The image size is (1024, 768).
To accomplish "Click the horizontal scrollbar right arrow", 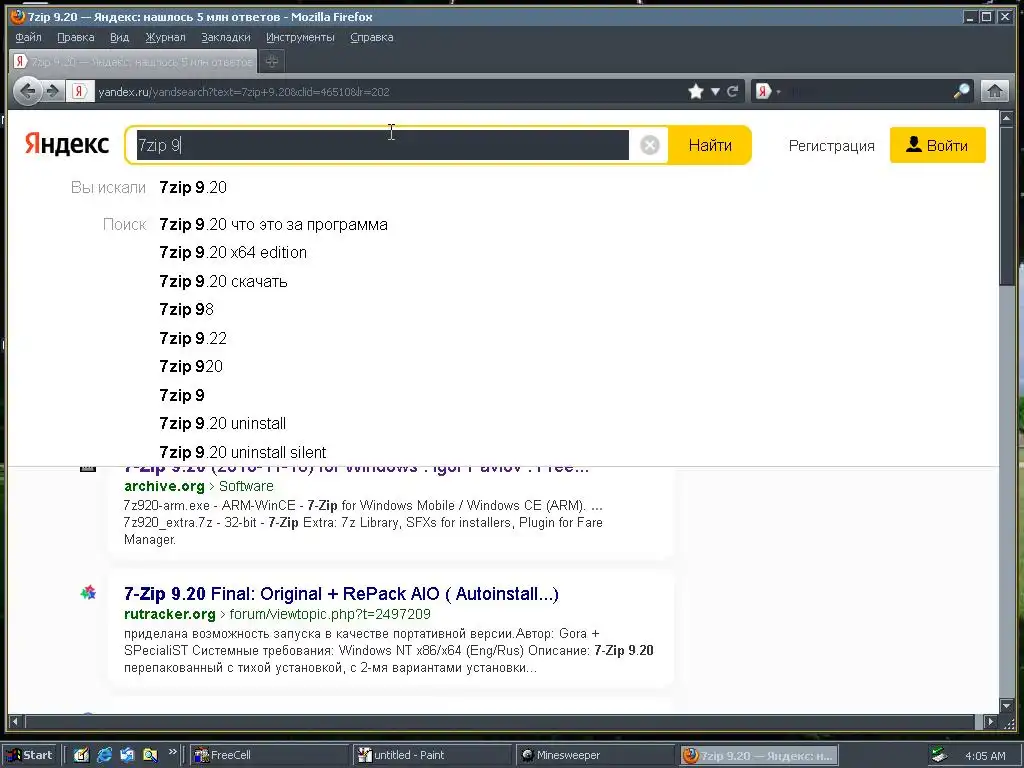I will point(990,722).
